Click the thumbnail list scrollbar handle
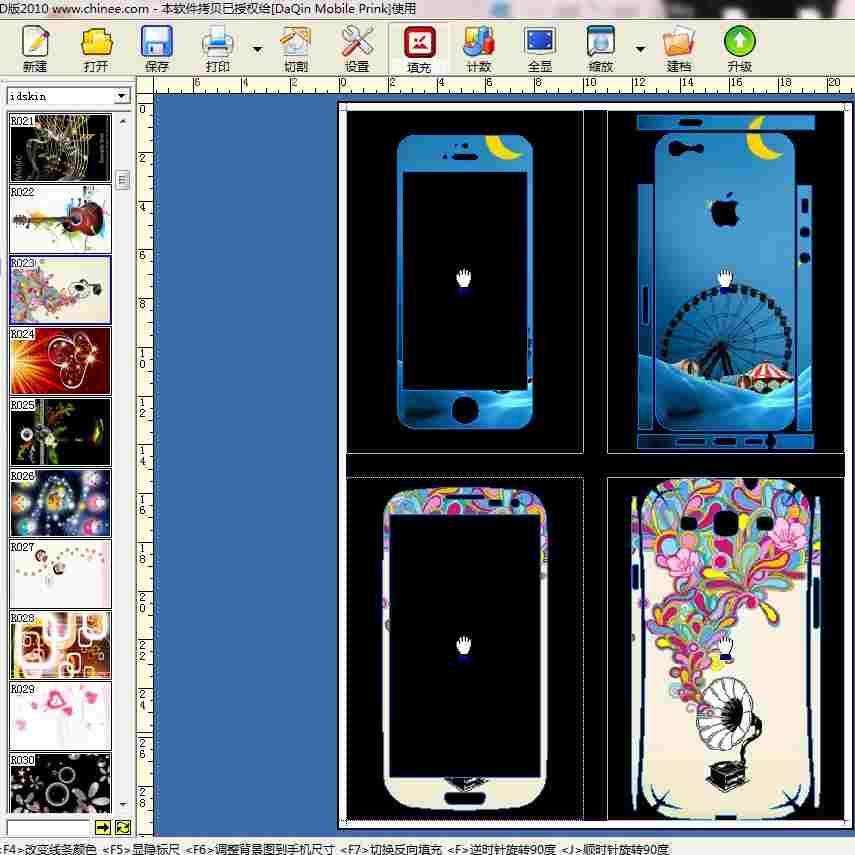The image size is (855, 855). tap(123, 179)
